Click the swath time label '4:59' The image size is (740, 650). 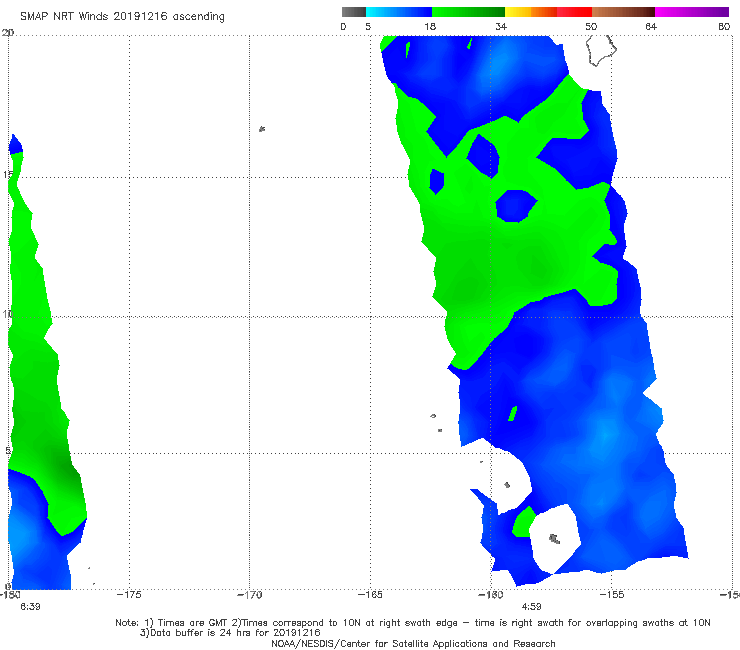531,607
